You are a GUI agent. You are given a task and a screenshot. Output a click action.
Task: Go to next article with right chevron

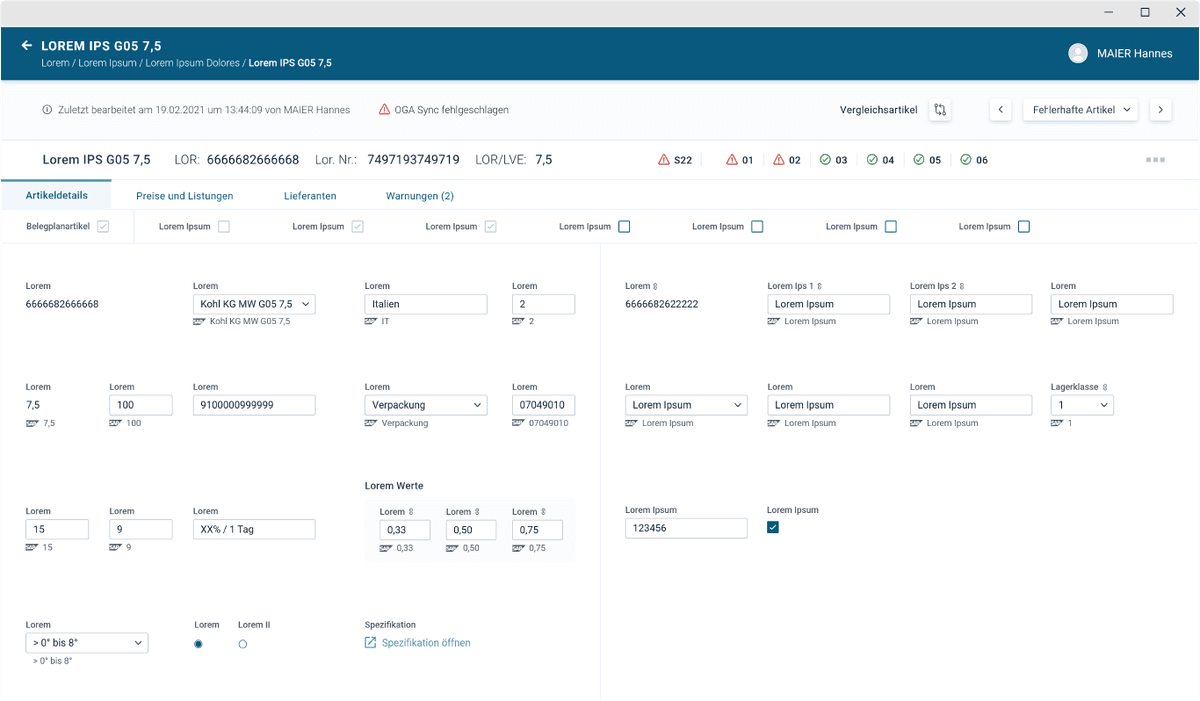pos(1160,110)
